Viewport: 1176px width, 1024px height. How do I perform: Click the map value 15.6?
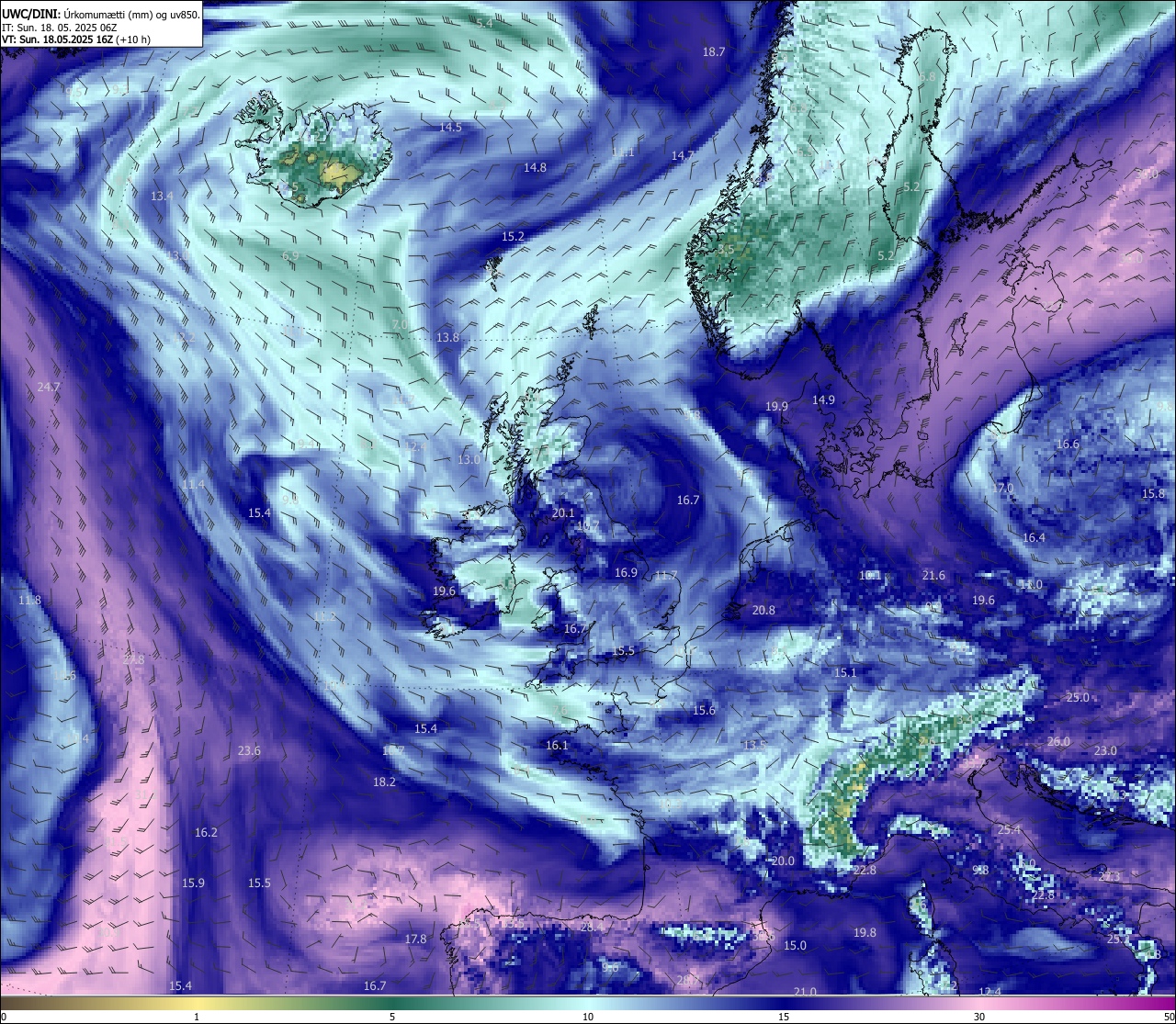pos(704,711)
